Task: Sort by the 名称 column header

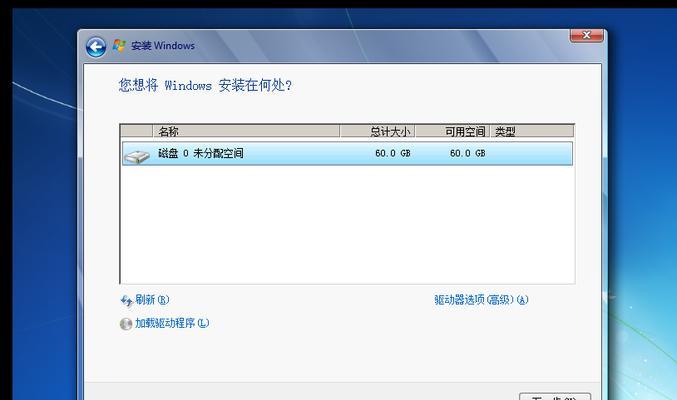Action: coord(246,131)
